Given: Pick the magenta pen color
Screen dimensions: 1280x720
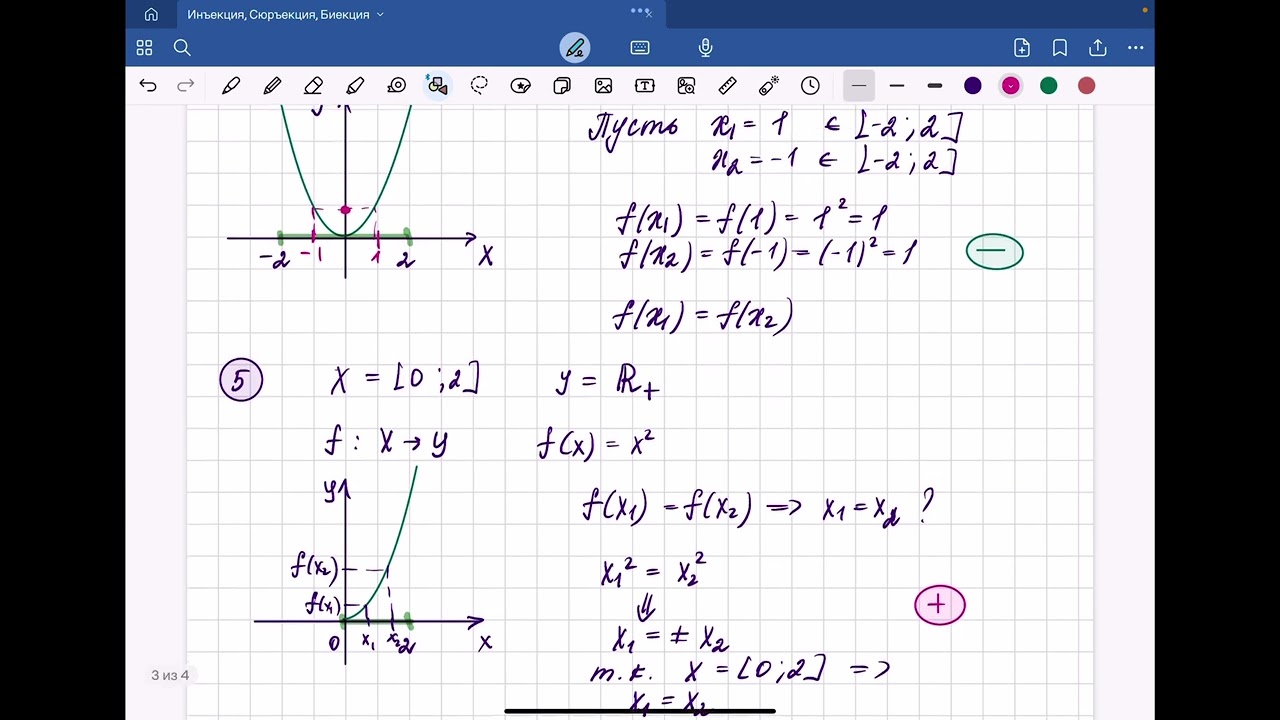Looking at the screenshot, I should click(1011, 86).
